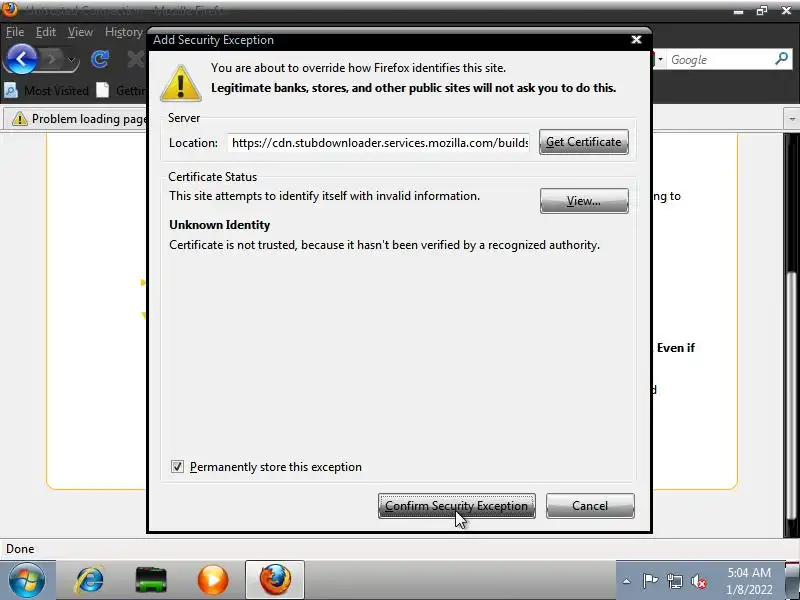The image size is (800, 600).
Task: Confirm the security exception
Action: pos(457,506)
